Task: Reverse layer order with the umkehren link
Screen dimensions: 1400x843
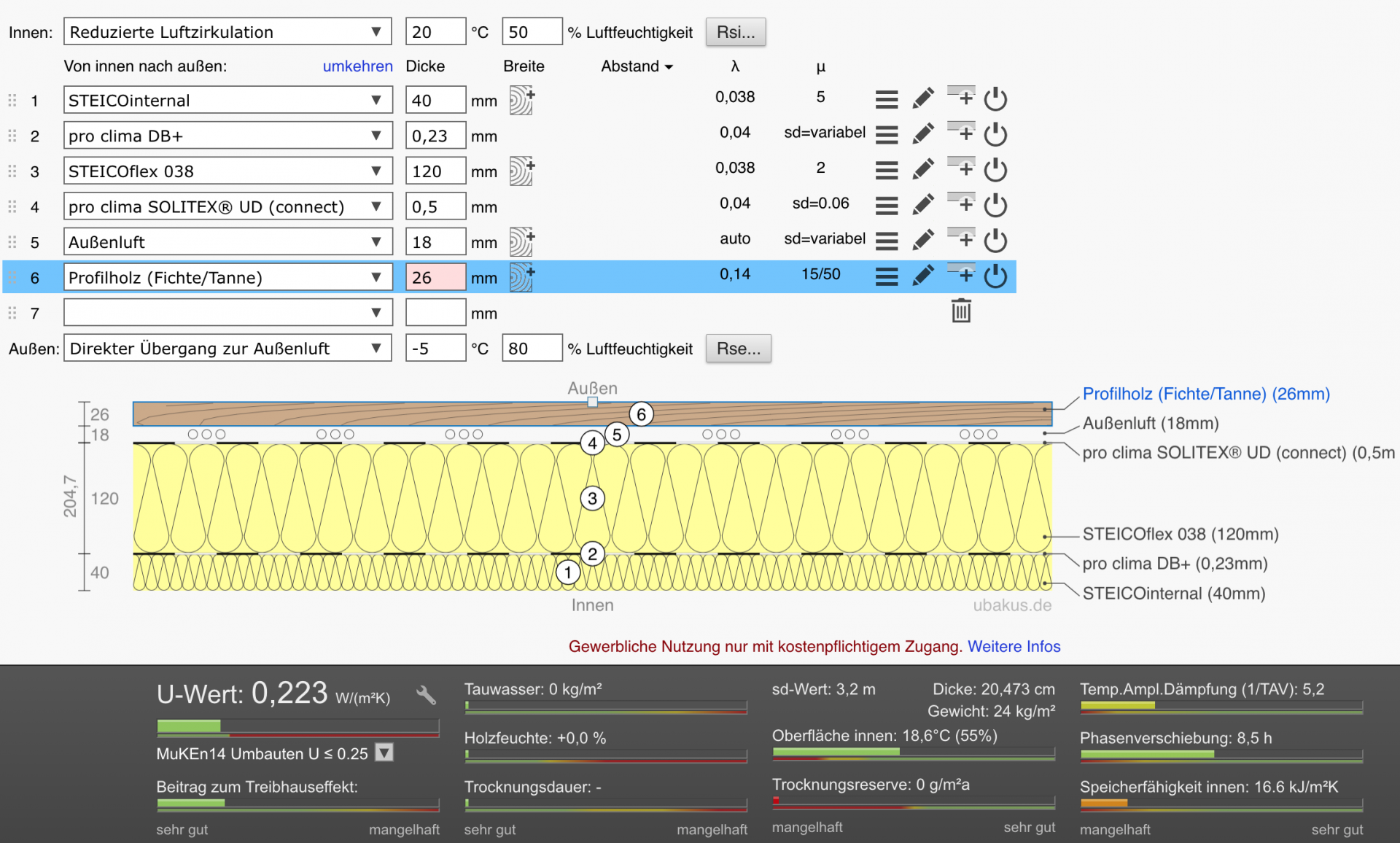Action: click(x=357, y=66)
